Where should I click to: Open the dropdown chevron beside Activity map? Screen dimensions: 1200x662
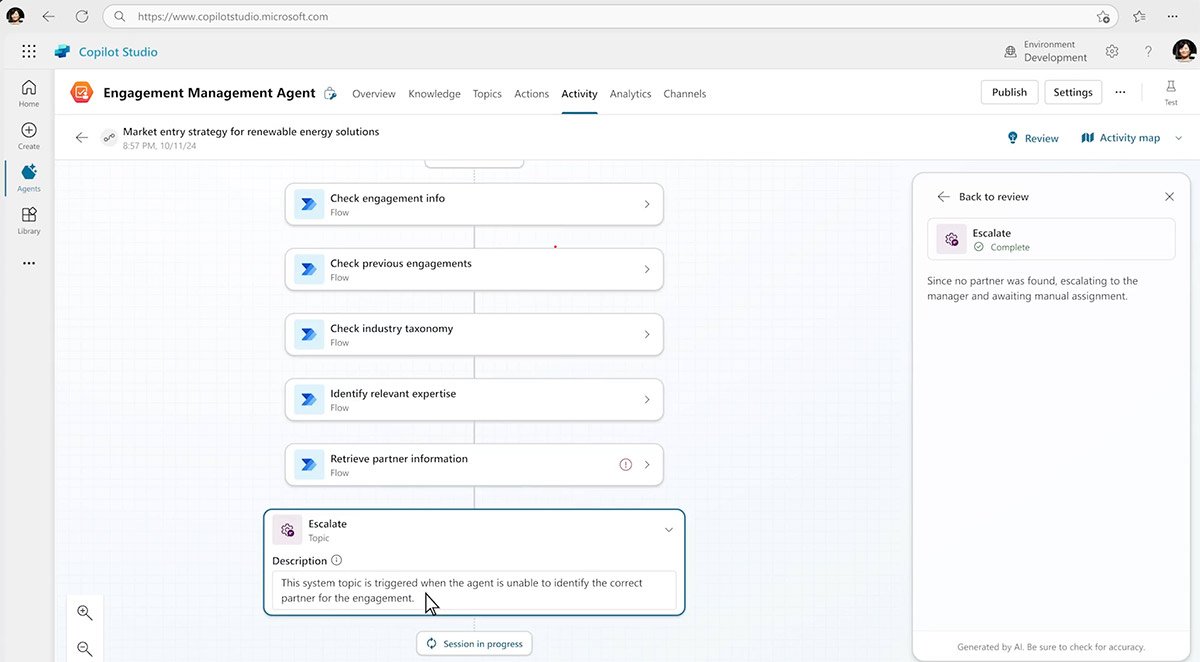tap(1178, 138)
